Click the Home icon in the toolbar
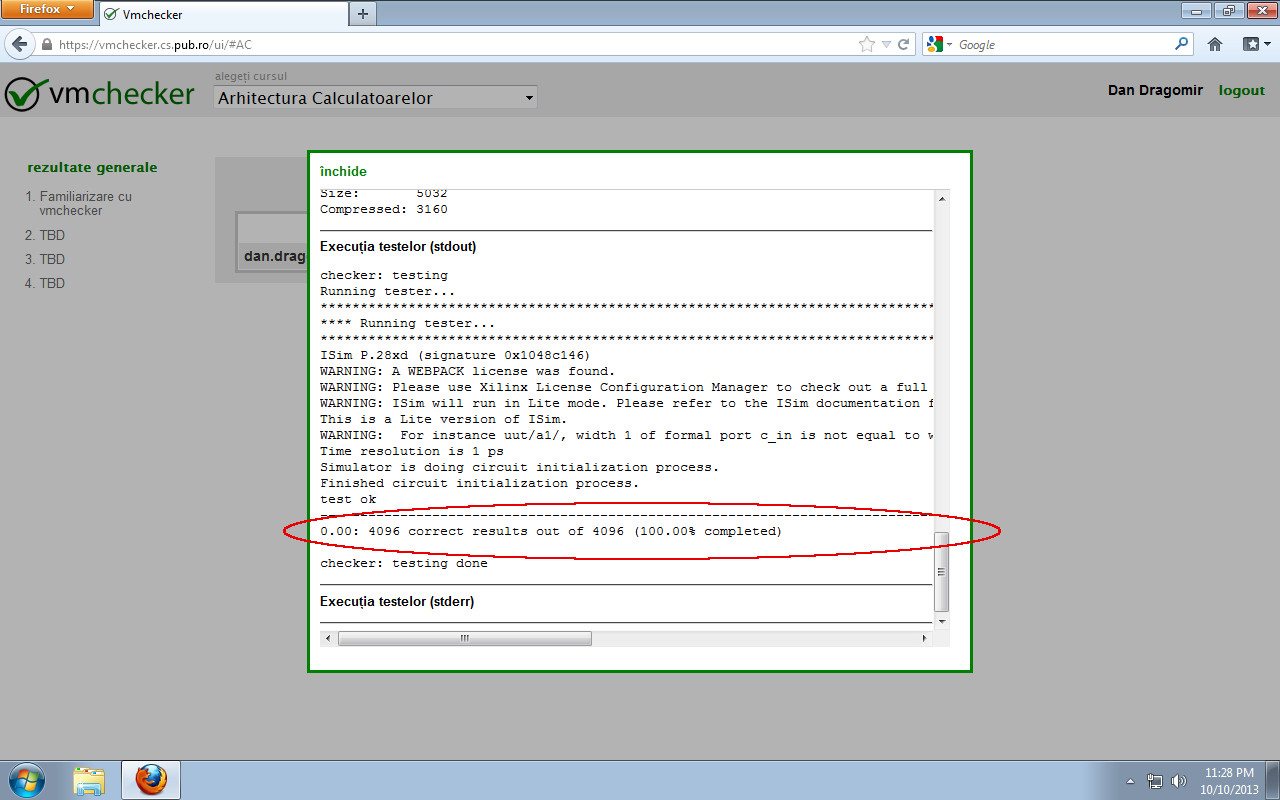This screenshot has width=1280, height=800. tap(1214, 44)
